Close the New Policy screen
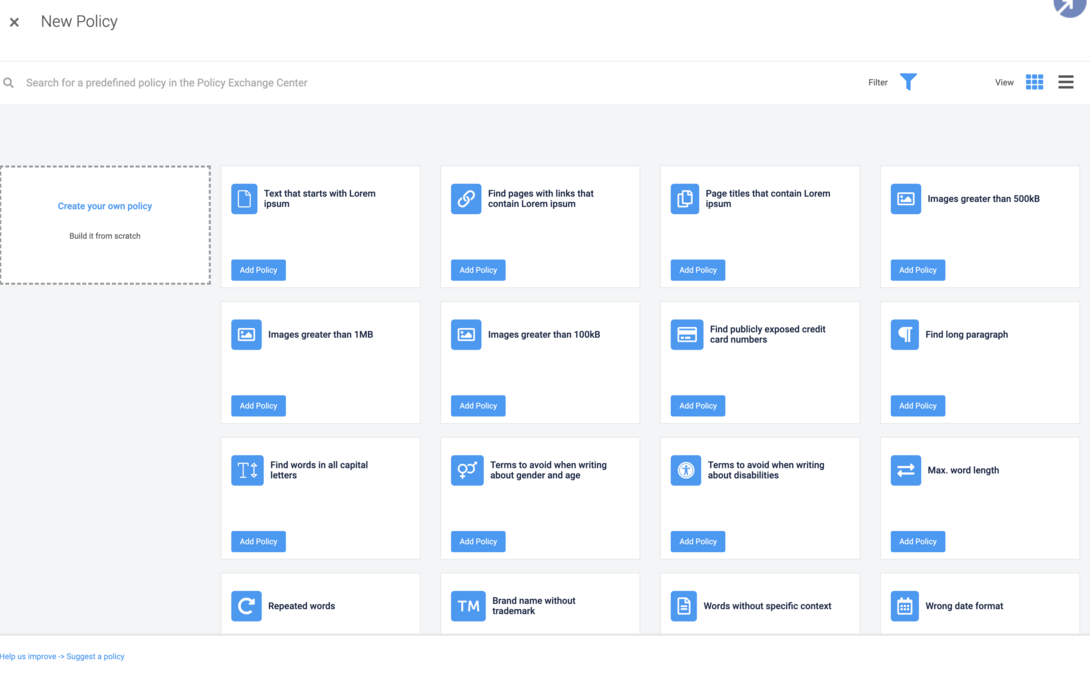The image size is (1090, 680). [14, 21]
